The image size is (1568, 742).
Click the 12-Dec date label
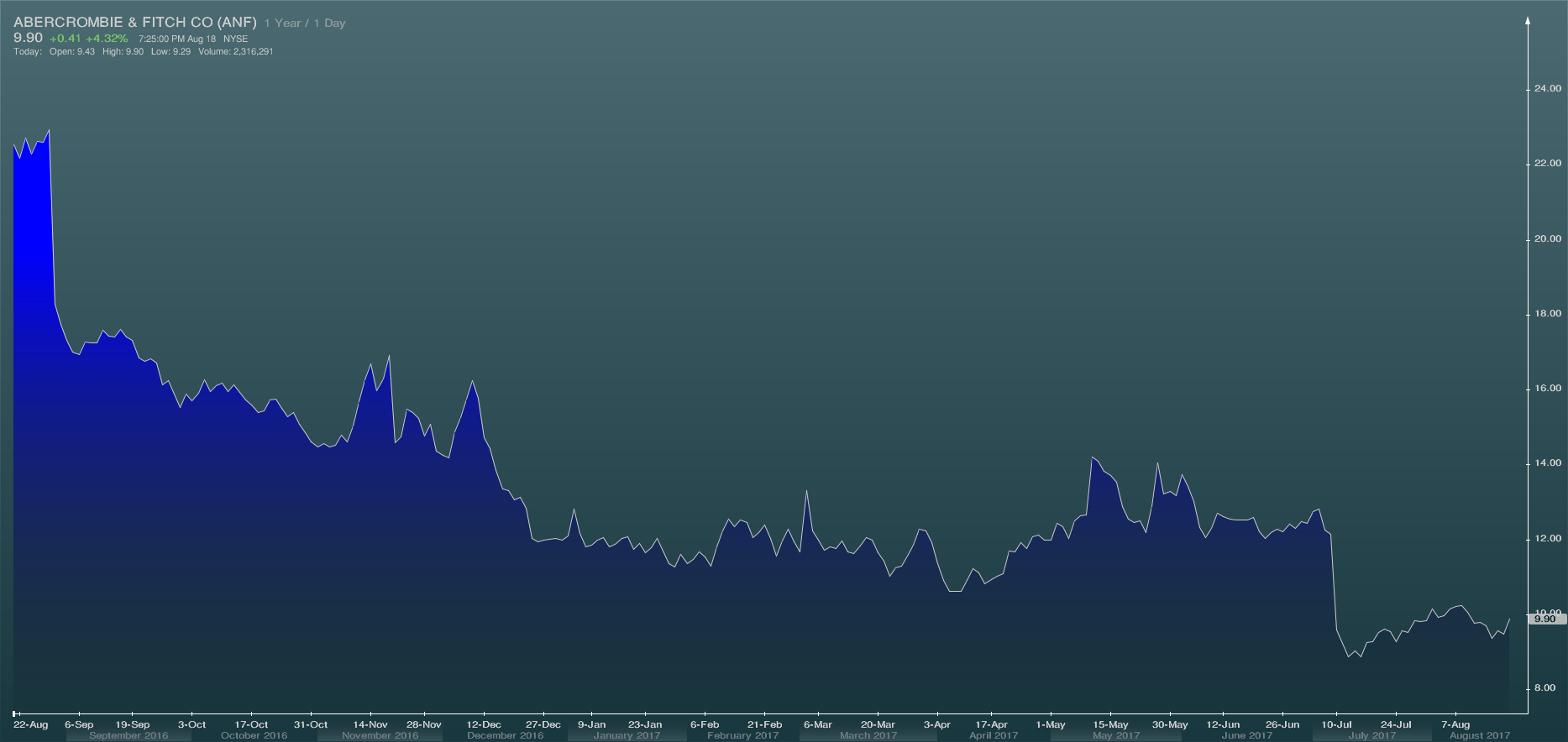pyautogui.click(x=484, y=724)
